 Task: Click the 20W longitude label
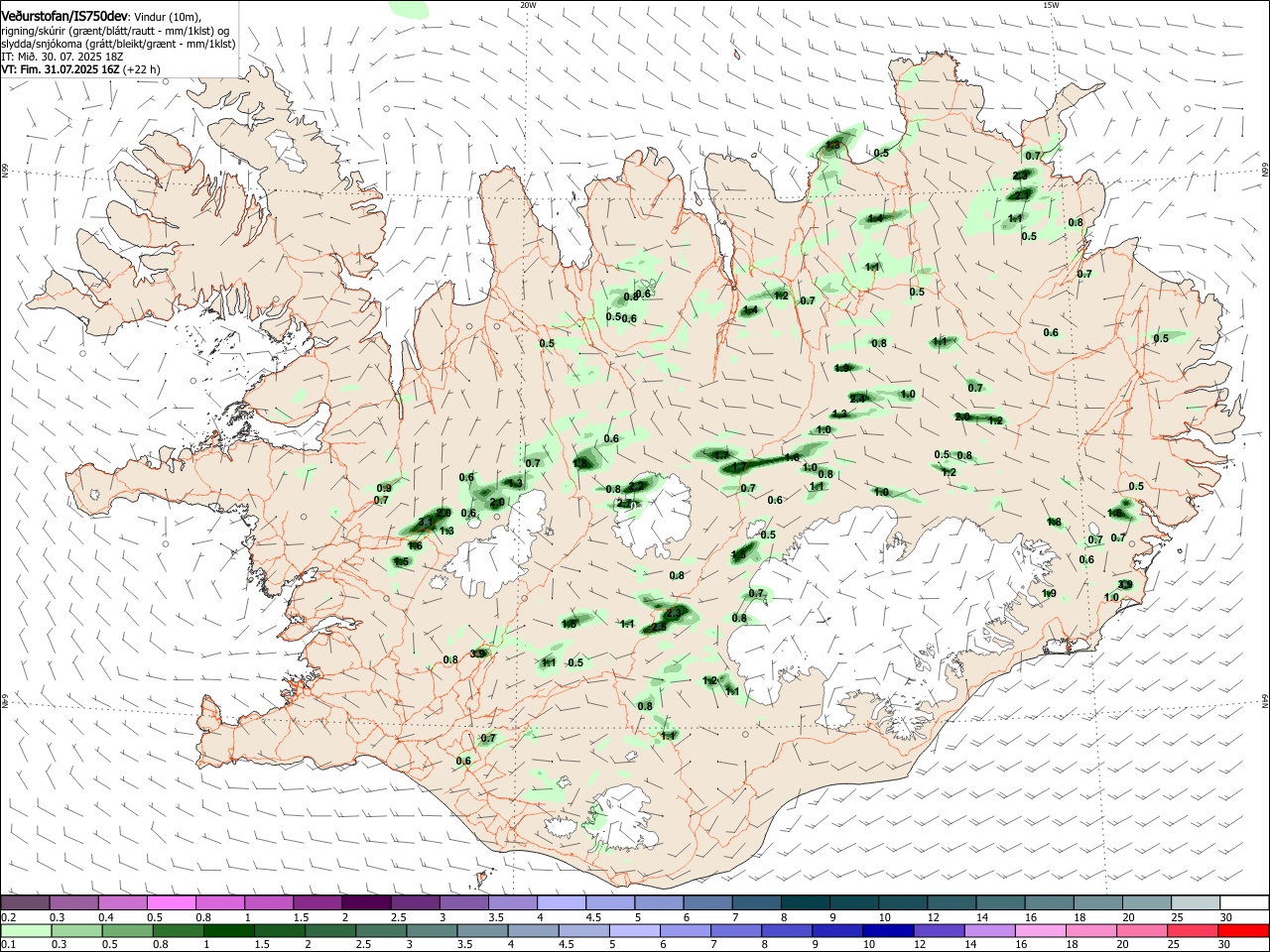528,5
